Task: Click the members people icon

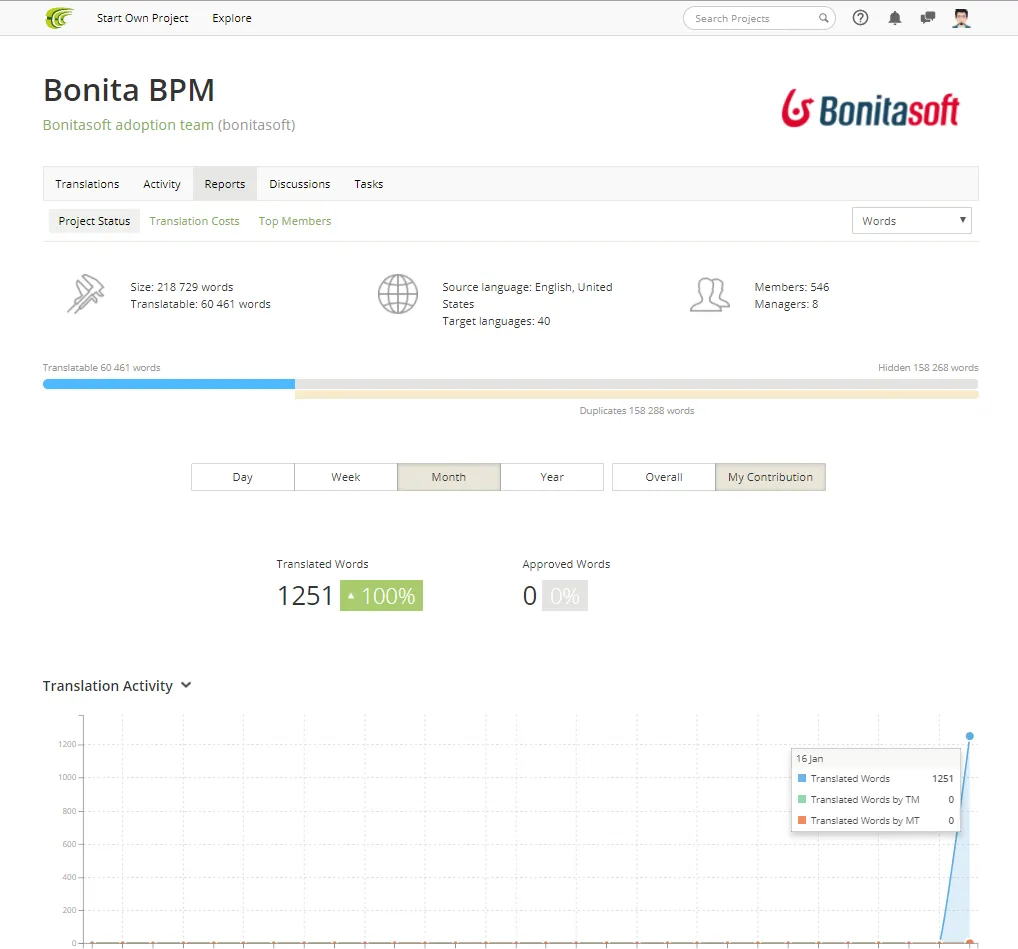Action: [x=710, y=295]
